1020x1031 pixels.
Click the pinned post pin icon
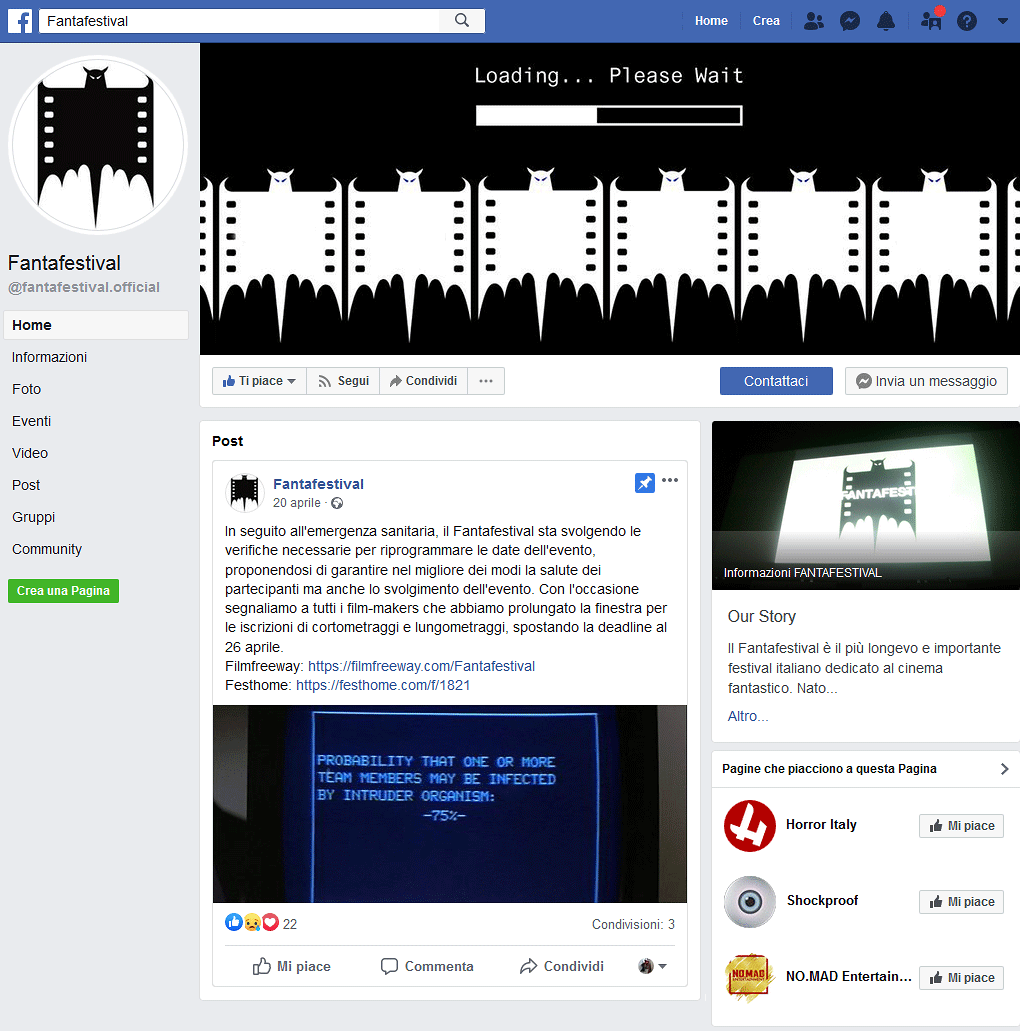click(x=644, y=483)
